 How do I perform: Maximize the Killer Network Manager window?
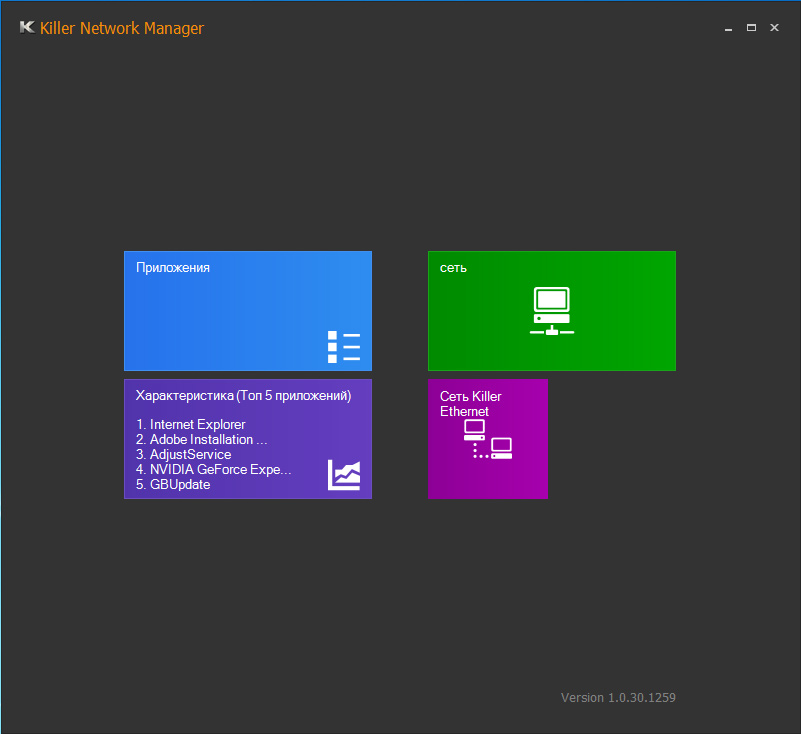pos(751,28)
